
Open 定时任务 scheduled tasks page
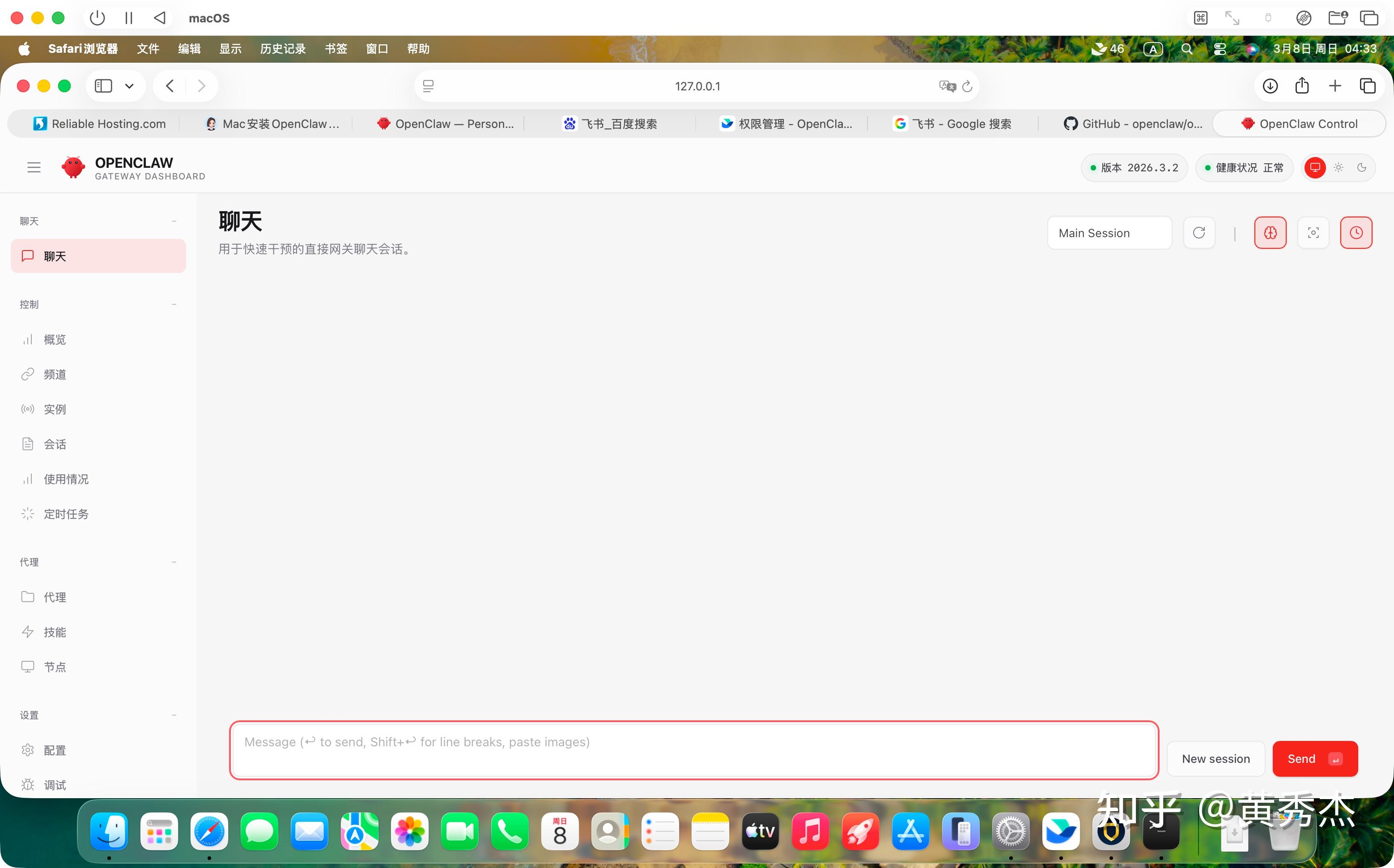tap(66, 514)
